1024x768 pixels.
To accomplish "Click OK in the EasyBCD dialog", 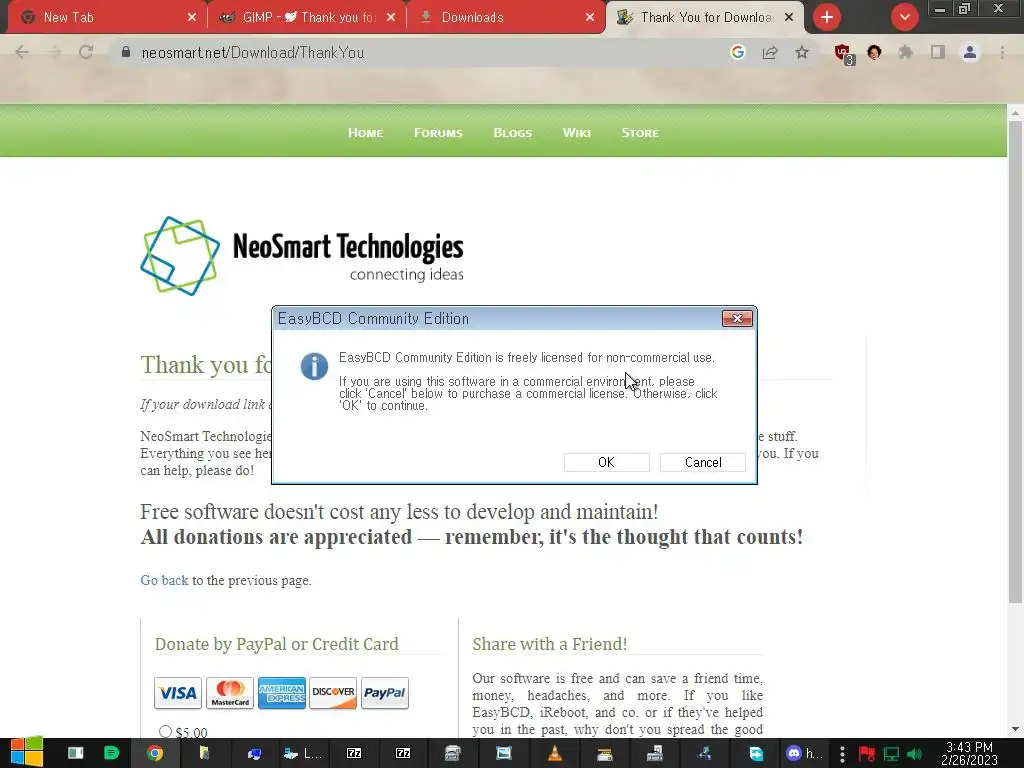I will [606, 462].
